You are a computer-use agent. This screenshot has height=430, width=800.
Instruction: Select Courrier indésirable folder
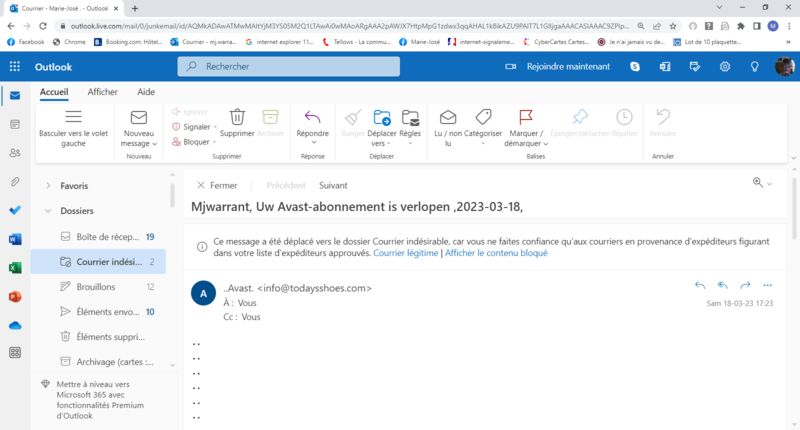click(x=98, y=262)
